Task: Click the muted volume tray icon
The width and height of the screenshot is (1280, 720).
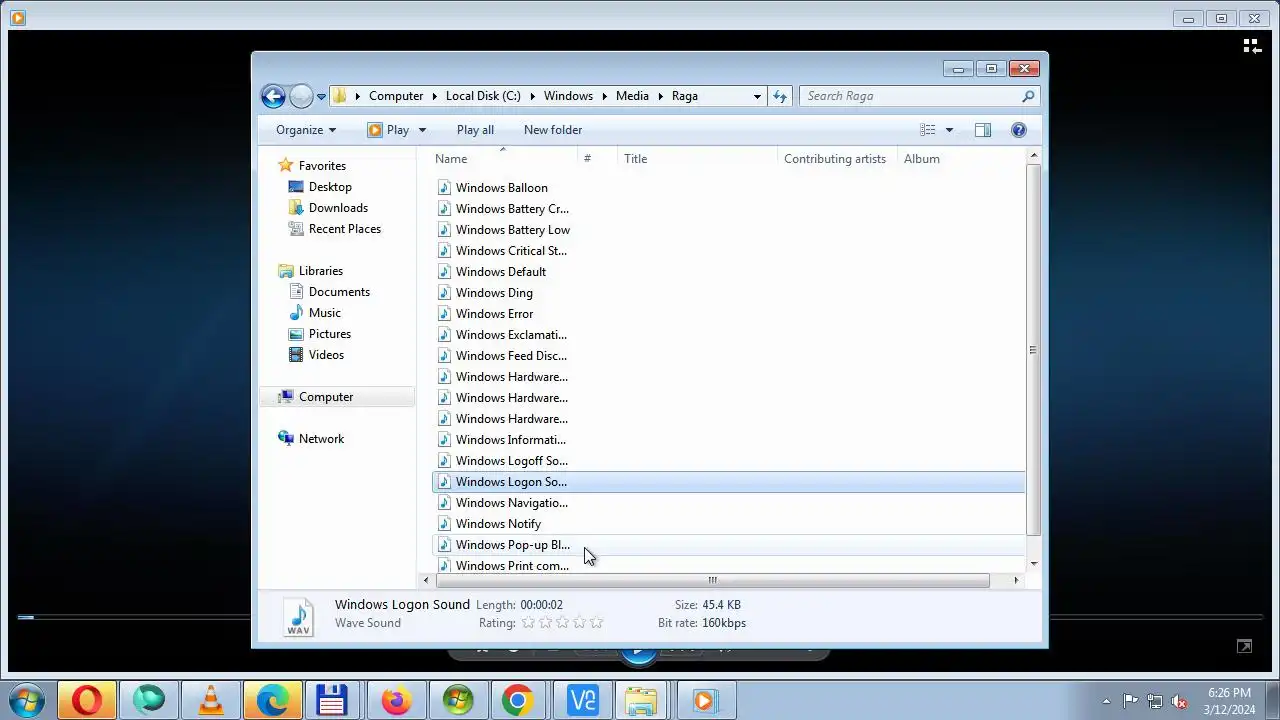Action: tap(1180, 701)
